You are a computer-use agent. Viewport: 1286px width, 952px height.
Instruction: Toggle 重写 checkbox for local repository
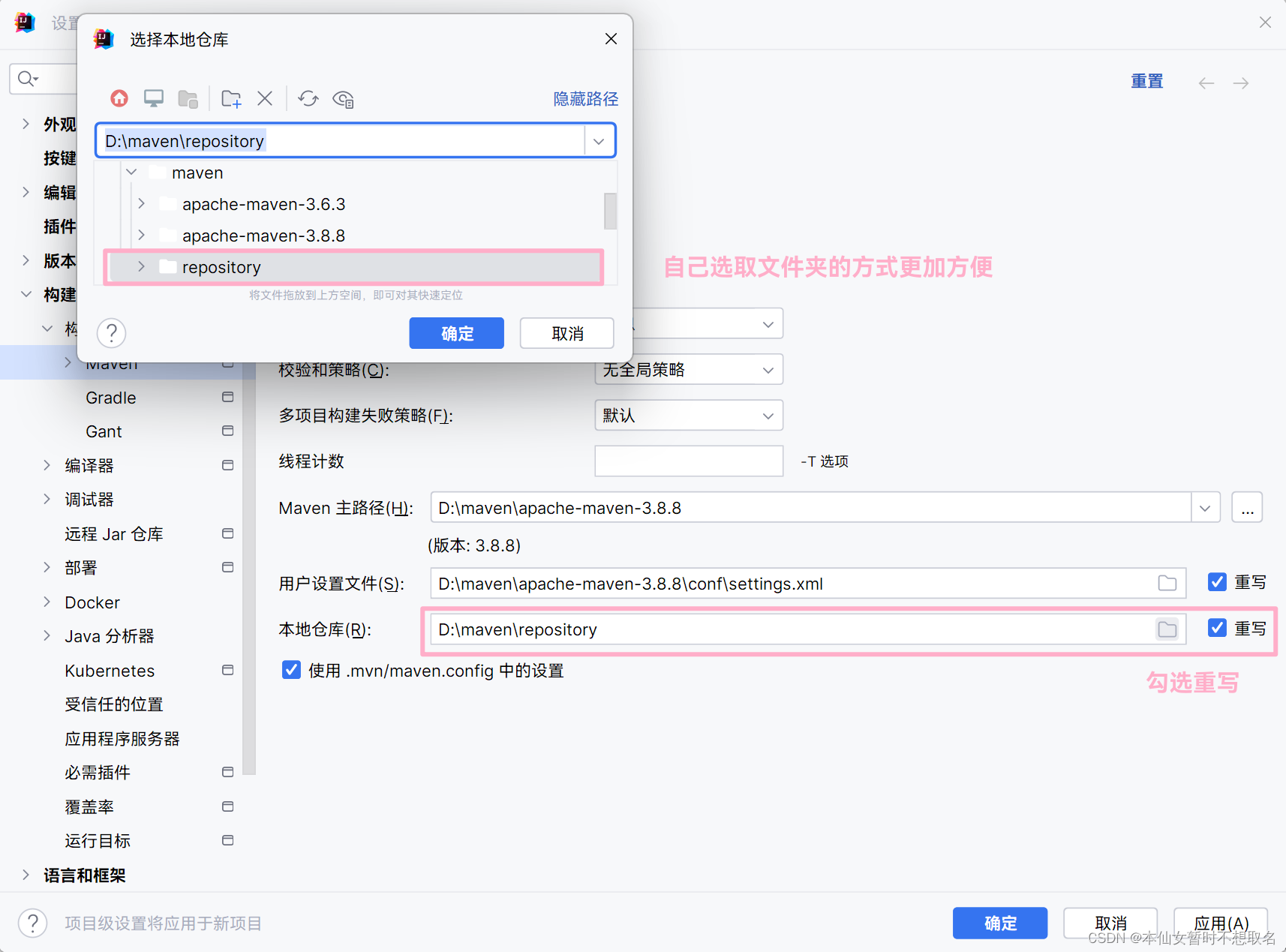[x=1217, y=628]
